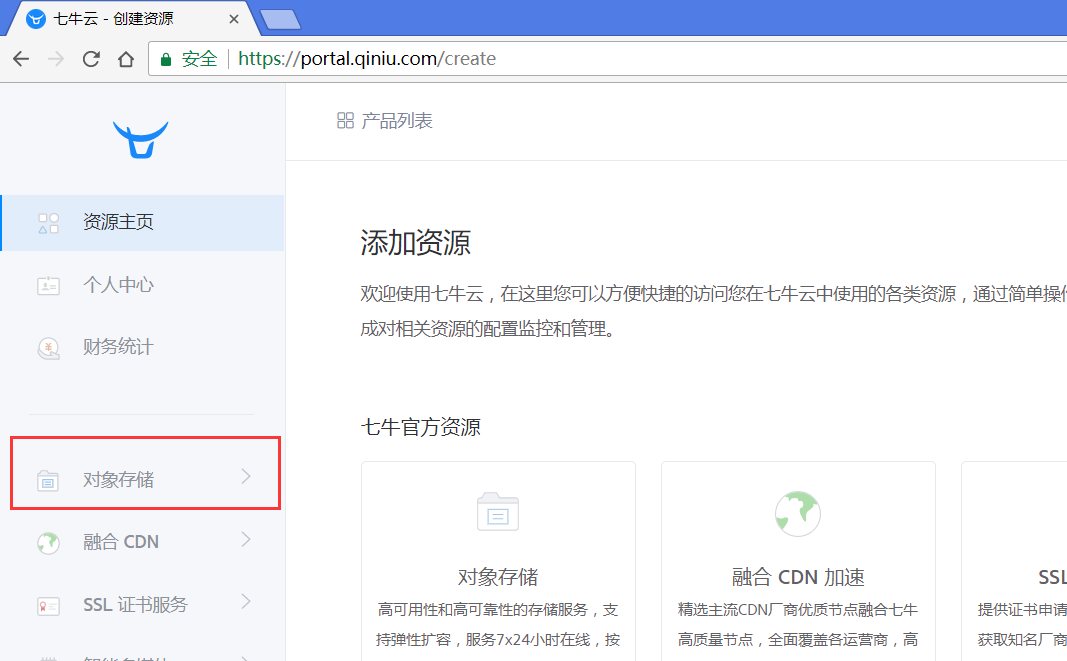Select the SSL 证书服务 certificate icon
Viewport: 1067px width, 661px height.
pos(48,604)
